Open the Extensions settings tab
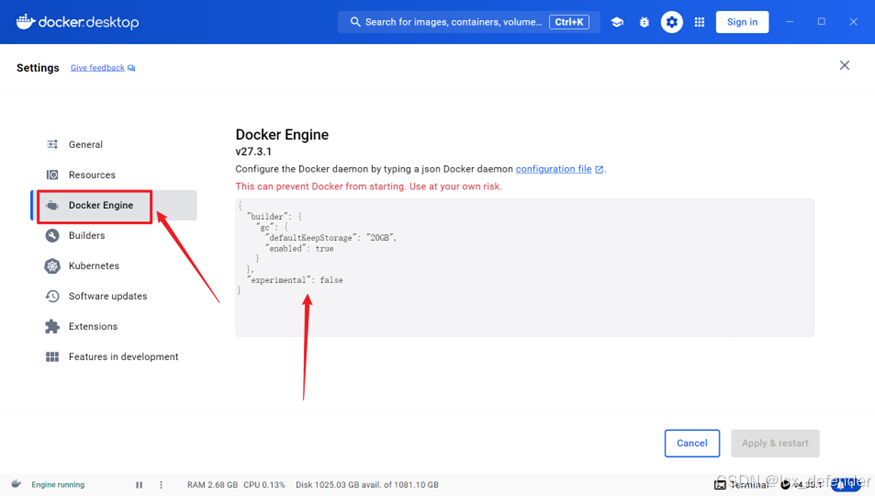The height and width of the screenshot is (496, 875). (114, 326)
